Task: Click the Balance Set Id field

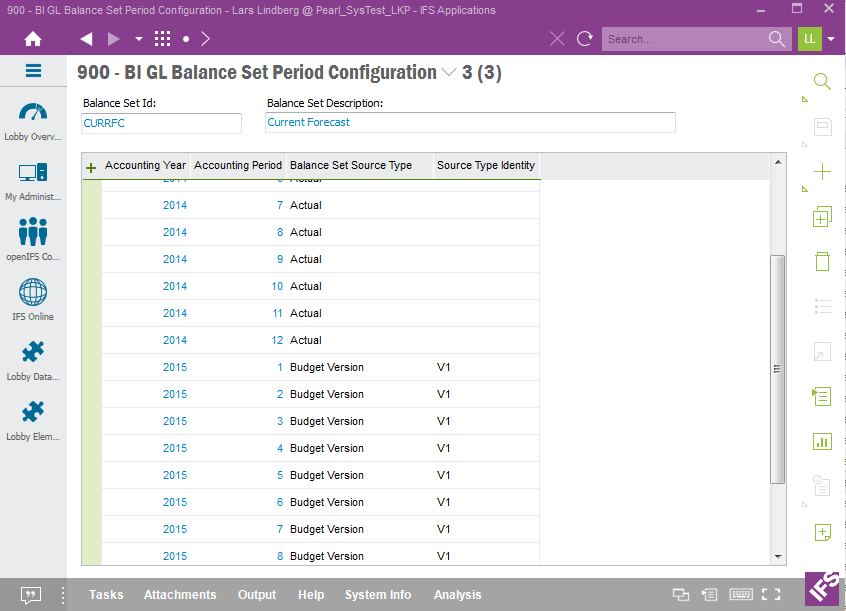Action: coord(161,123)
